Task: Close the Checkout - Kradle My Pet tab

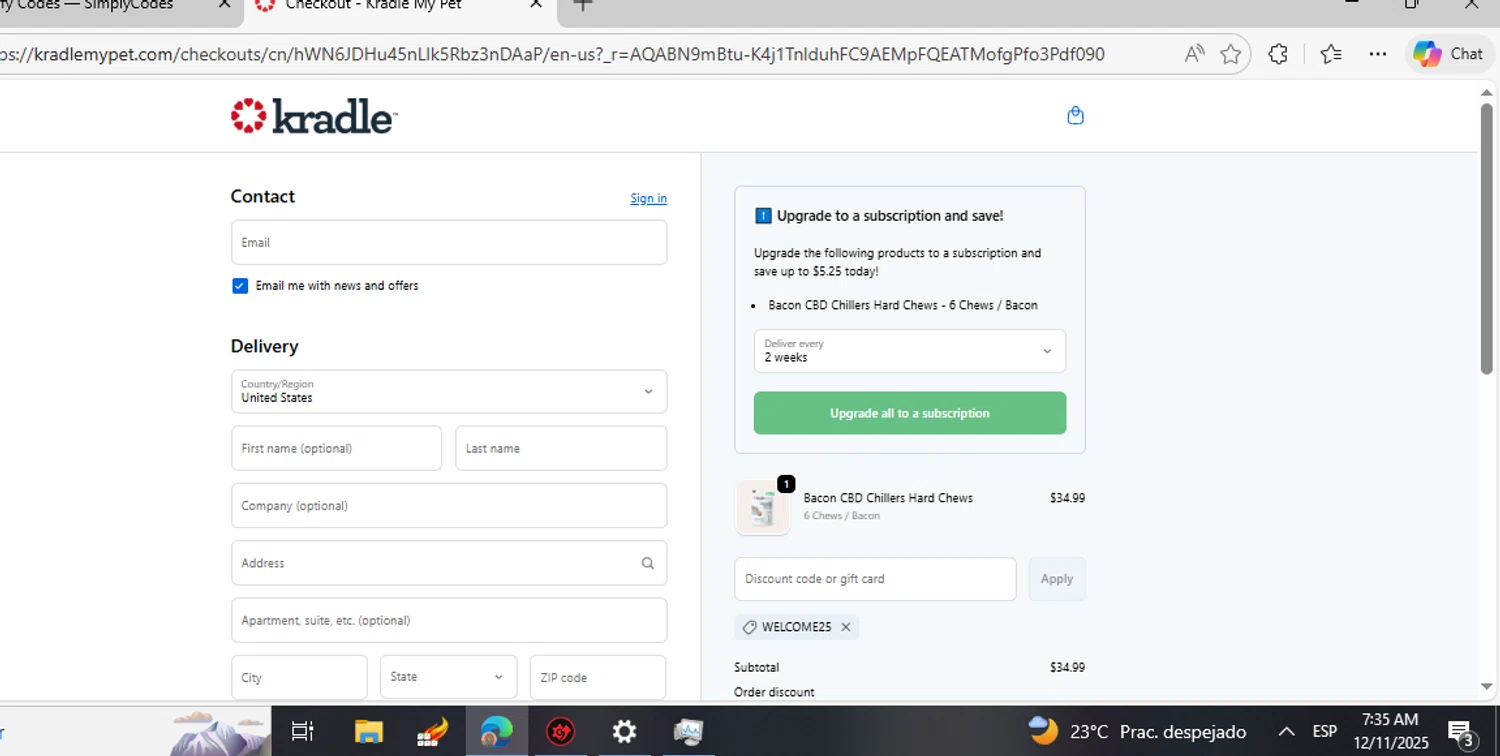Action: (x=536, y=4)
